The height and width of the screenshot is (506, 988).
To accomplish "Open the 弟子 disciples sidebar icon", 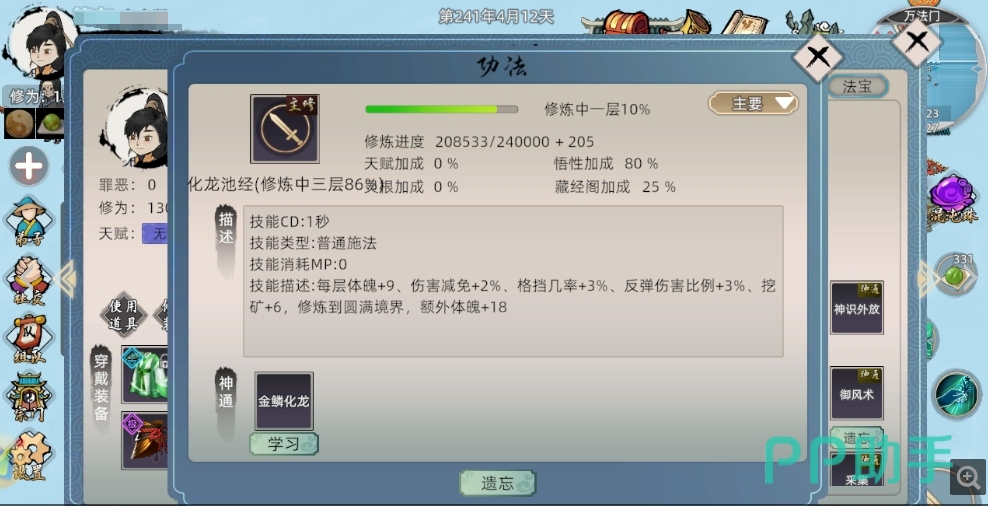I will (x=29, y=221).
